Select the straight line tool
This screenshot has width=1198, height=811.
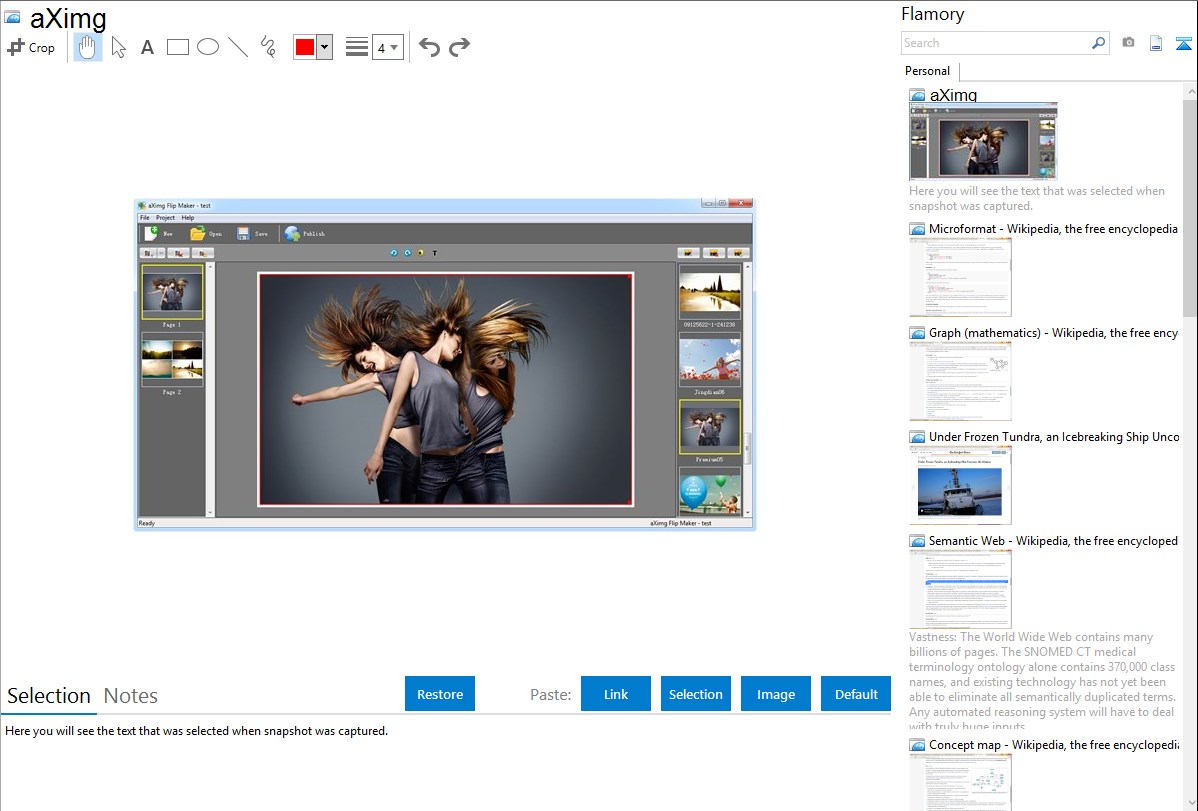[x=238, y=47]
